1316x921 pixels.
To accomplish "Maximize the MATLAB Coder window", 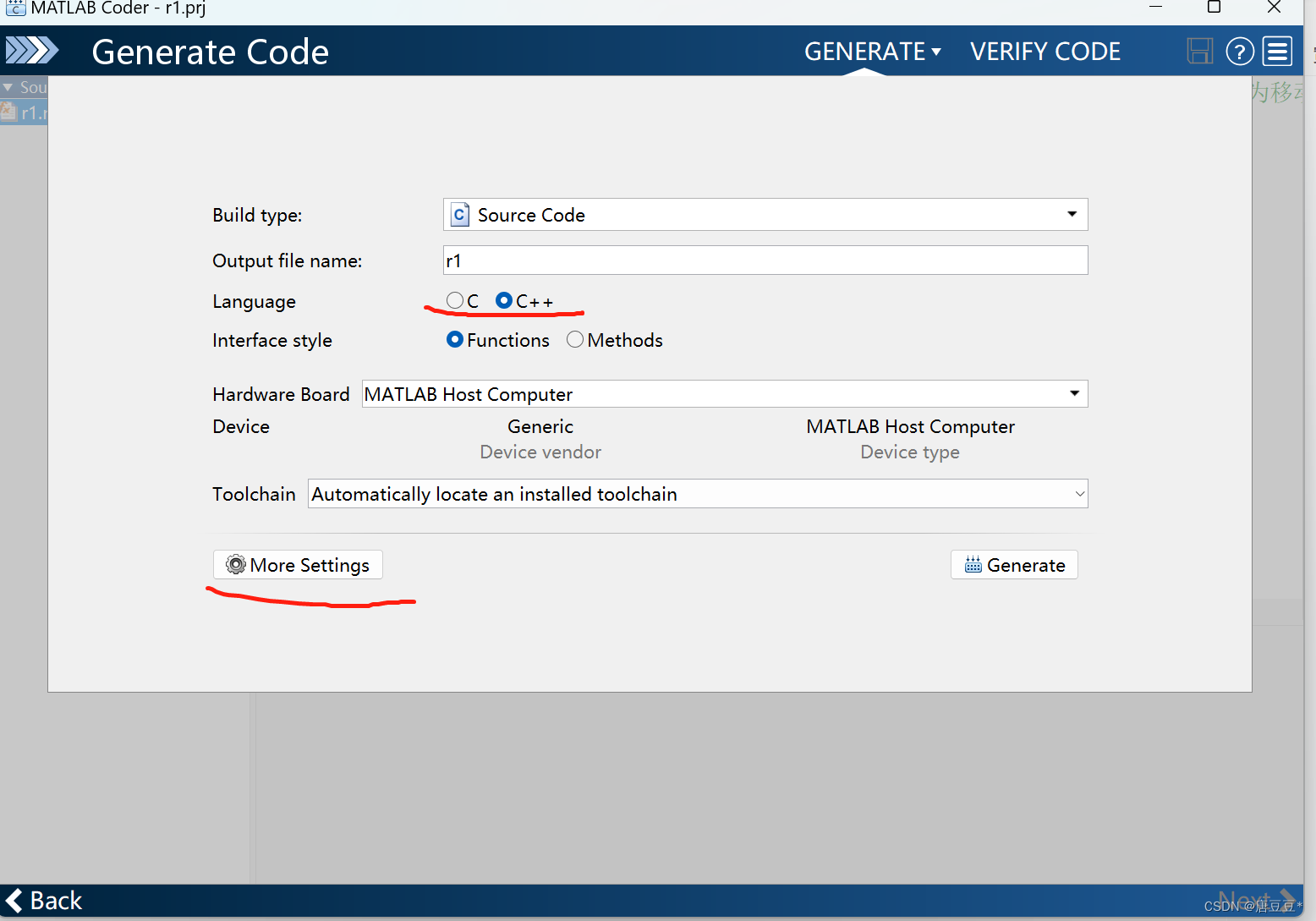I will click(x=1214, y=8).
